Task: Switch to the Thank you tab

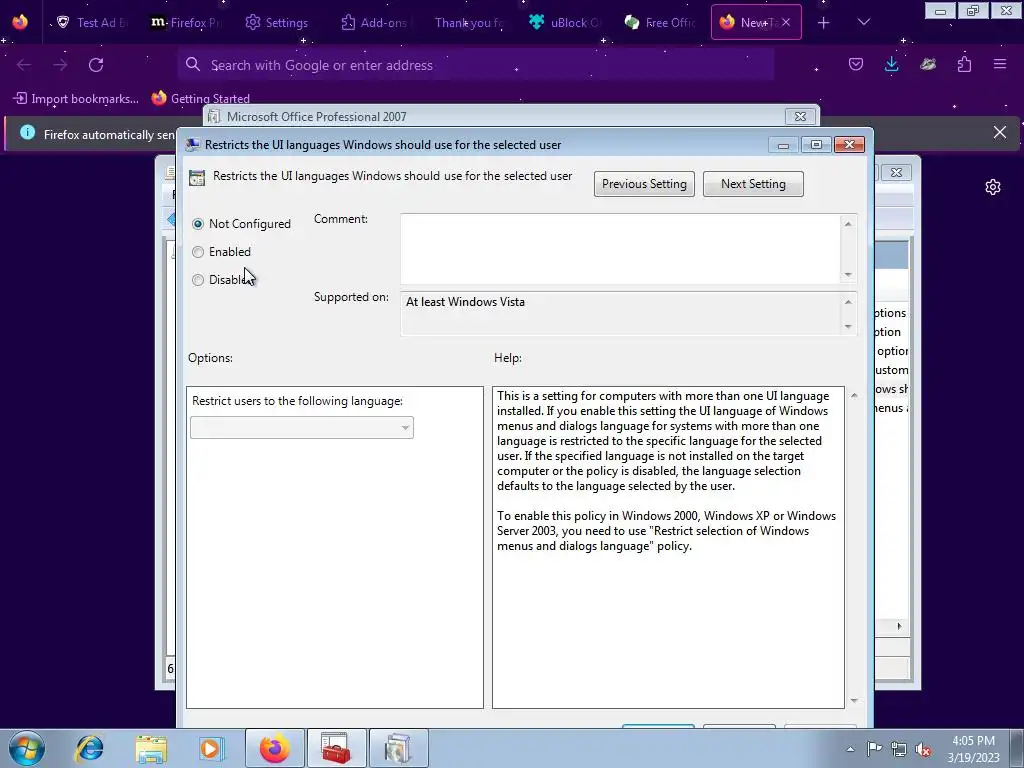Action: [x=468, y=22]
